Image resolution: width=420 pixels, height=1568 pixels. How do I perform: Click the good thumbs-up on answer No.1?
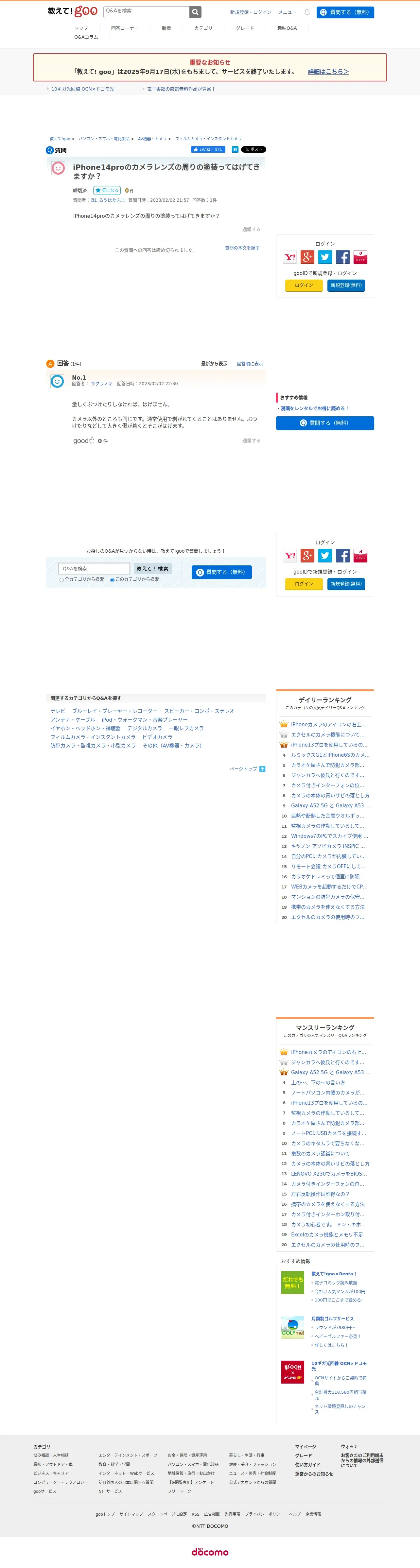click(x=84, y=441)
